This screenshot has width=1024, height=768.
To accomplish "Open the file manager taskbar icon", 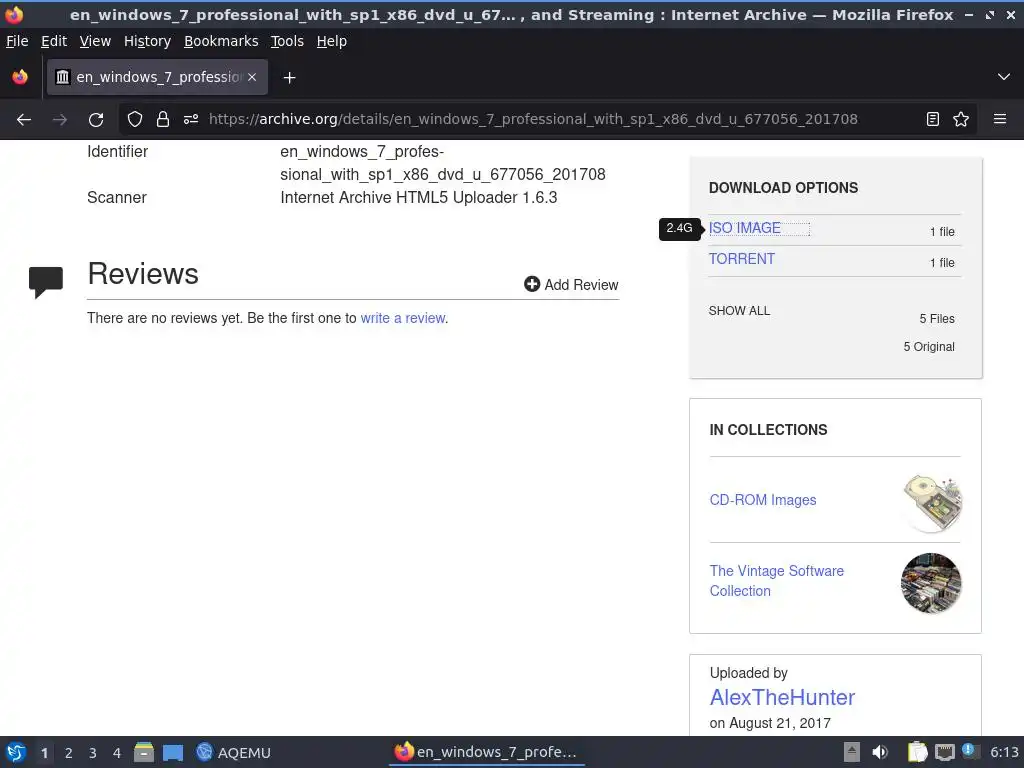I will pyautogui.click(x=144, y=752).
